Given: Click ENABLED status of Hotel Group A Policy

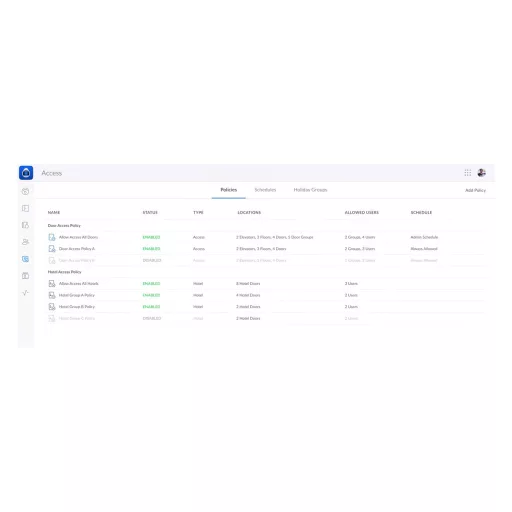Looking at the screenshot, I should (x=151, y=295).
